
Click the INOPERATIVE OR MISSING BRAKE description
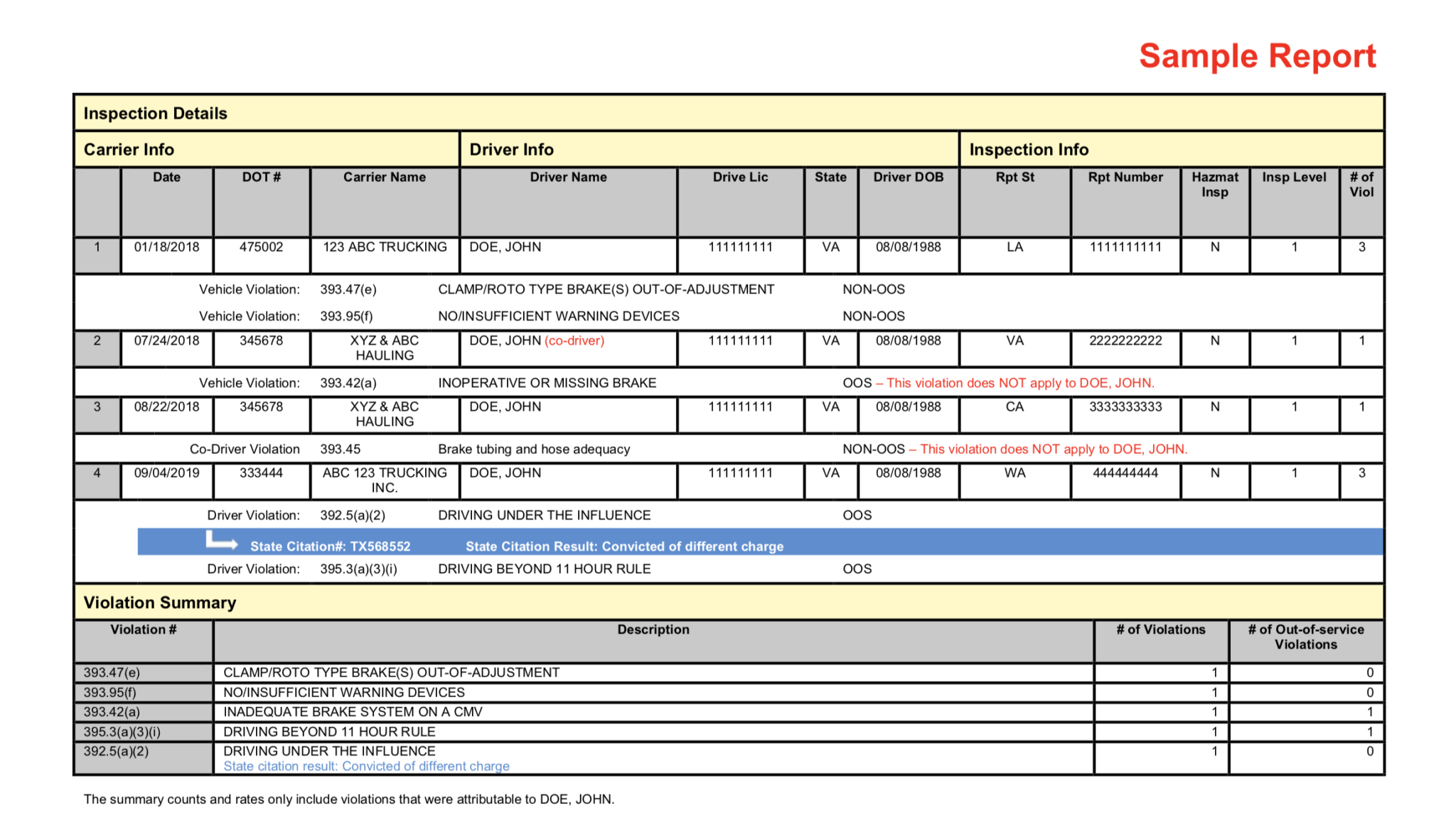(x=547, y=383)
